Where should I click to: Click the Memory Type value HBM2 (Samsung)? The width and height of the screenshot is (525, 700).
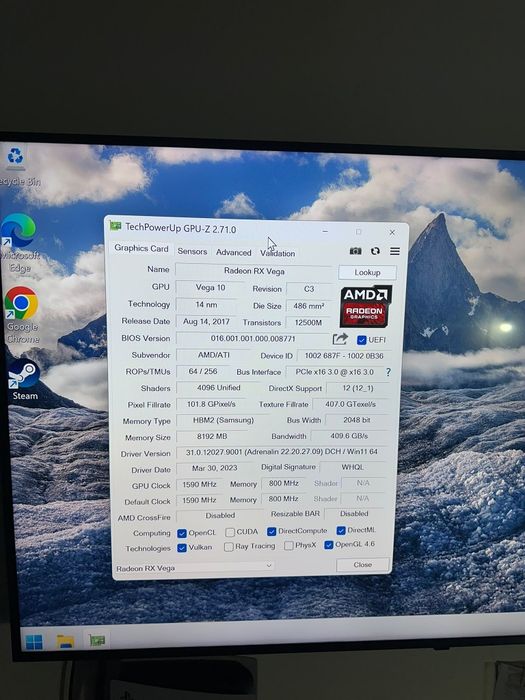[223, 420]
